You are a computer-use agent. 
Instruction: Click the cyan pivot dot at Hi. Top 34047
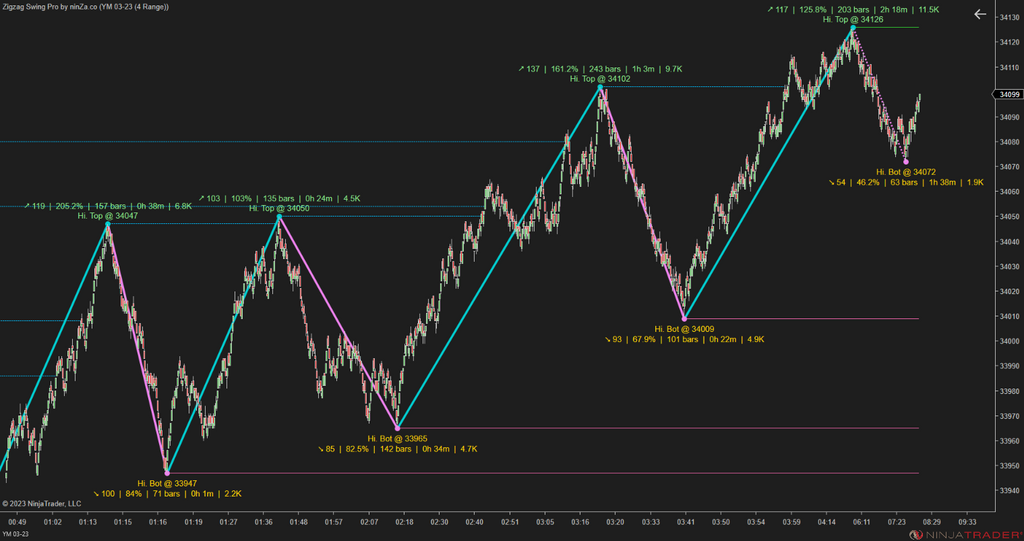(108, 224)
